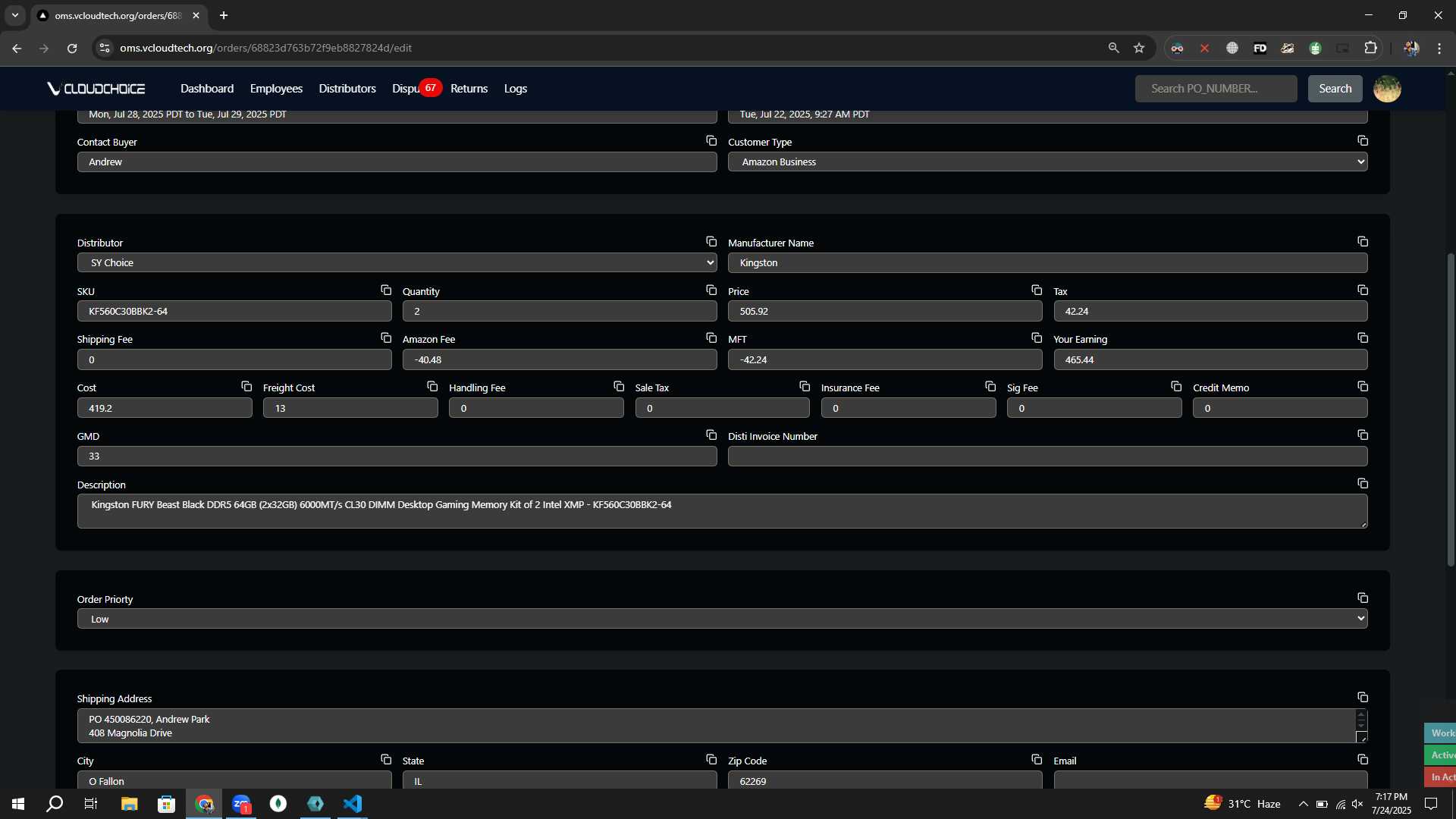The height and width of the screenshot is (819, 1456).
Task: Open Visual Studio Code from taskbar
Action: 353,804
